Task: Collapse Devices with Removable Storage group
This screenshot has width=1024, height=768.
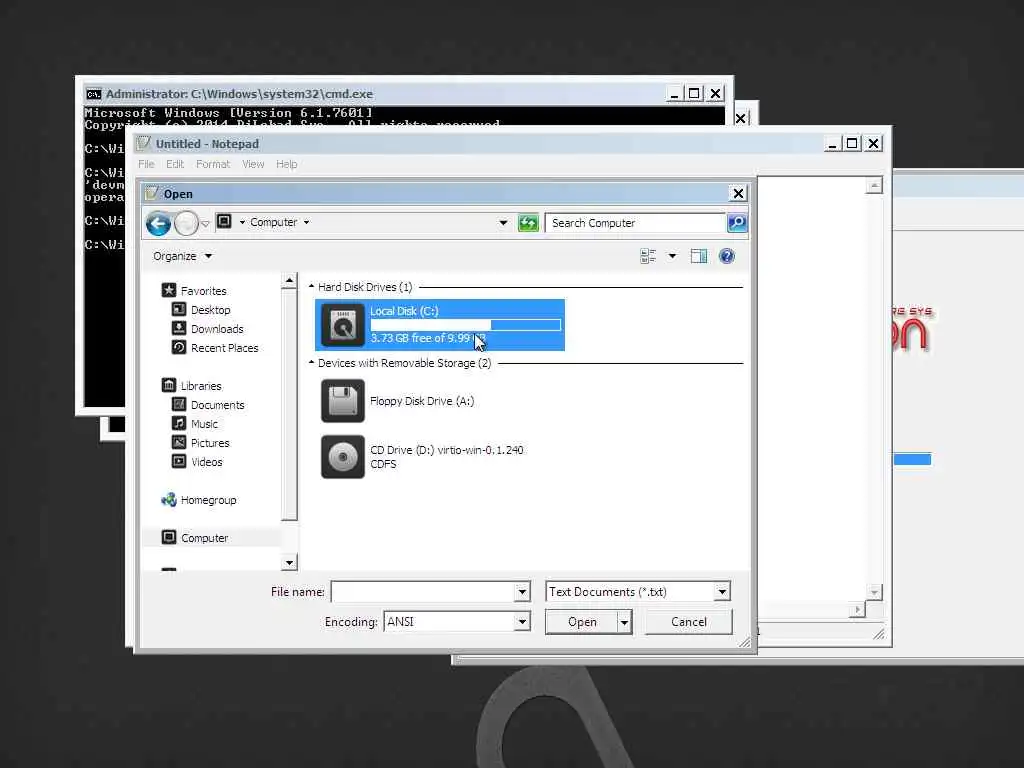Action: click(x=311, y=362)
